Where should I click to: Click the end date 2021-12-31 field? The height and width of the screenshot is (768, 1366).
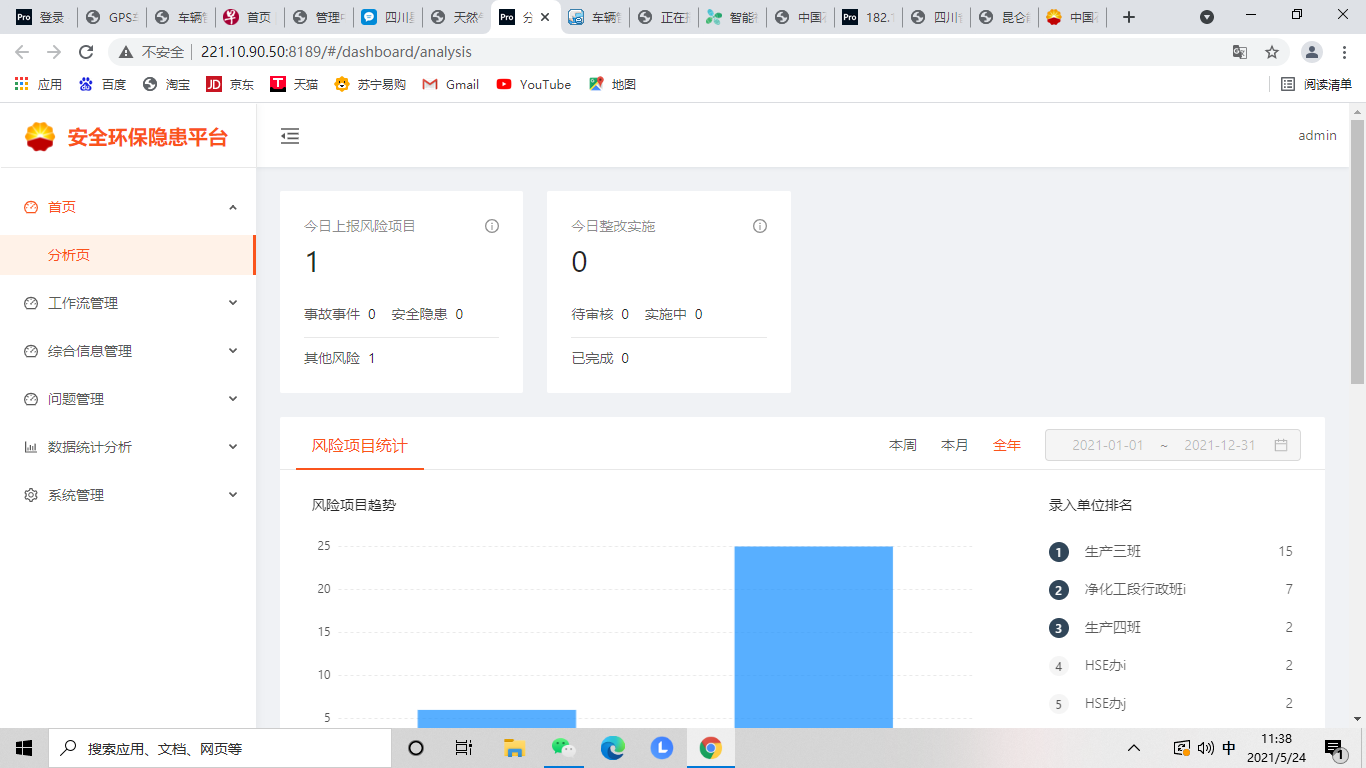pos(1219,445)
